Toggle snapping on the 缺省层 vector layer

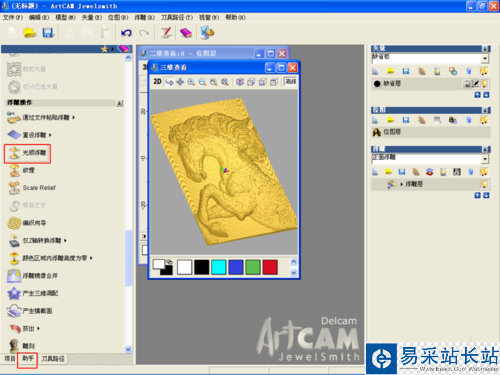tap(476, 84)
